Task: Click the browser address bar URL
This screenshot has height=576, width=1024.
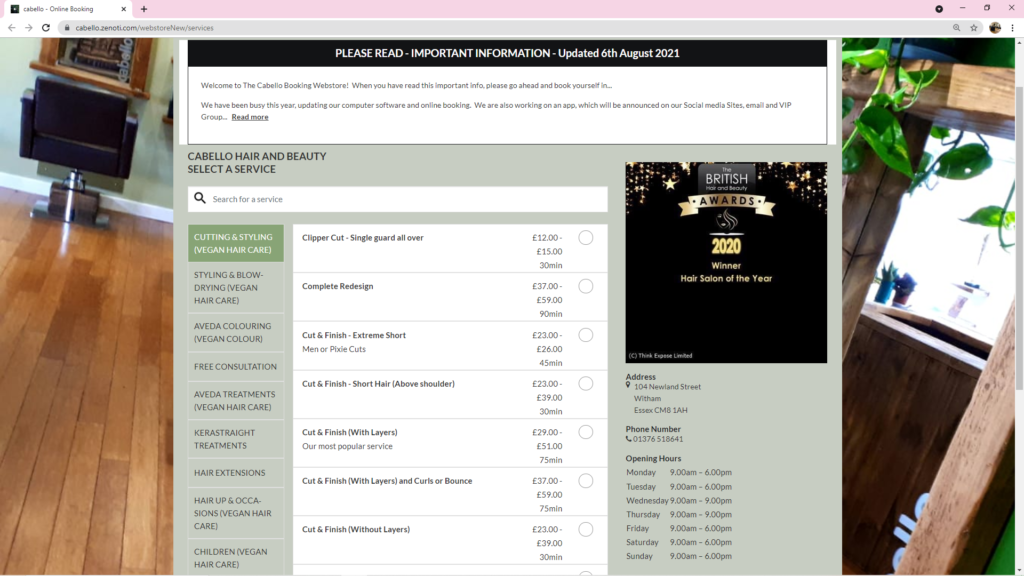Action: click(x=144, y=27)
